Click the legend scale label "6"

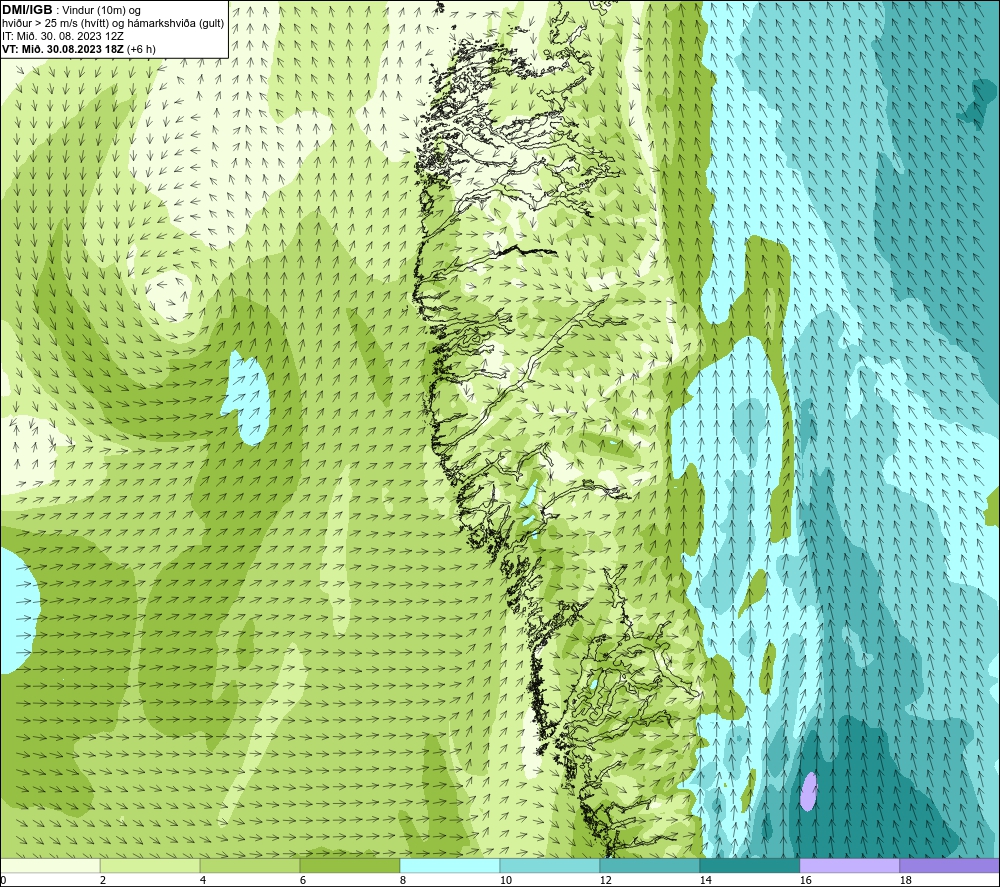click(x=303, y=881)
